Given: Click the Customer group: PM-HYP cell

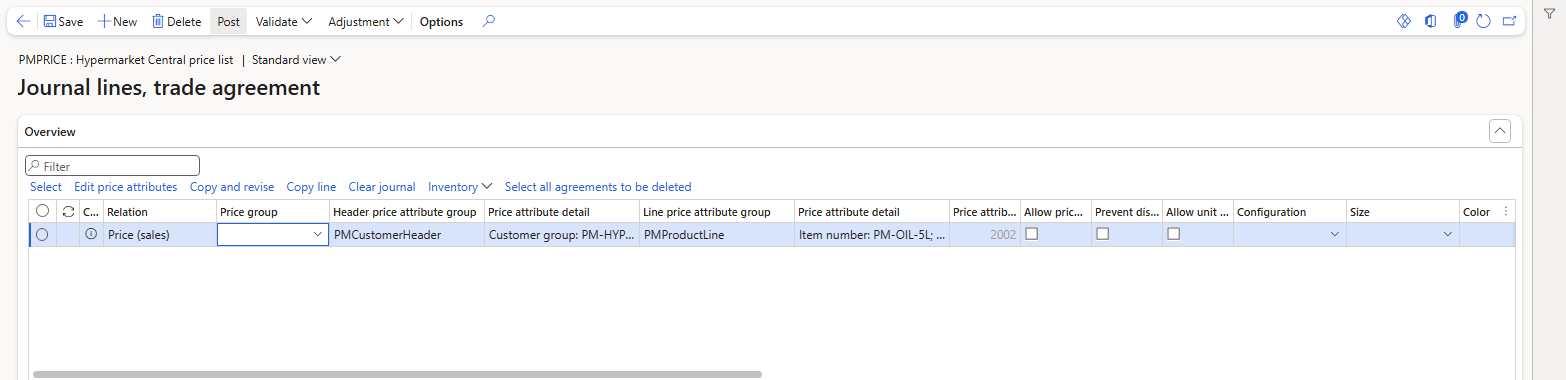Looking at the screenshot, I should coord(561,234).
